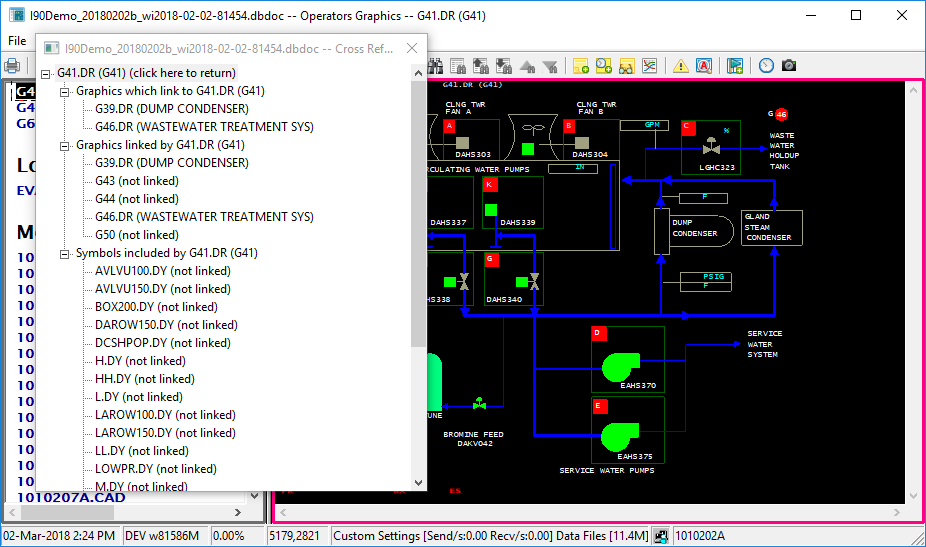Viewport: 926px width, 547px height.
Task: Click the red E tag above EAHS375
Action: [x=599, y=406]
